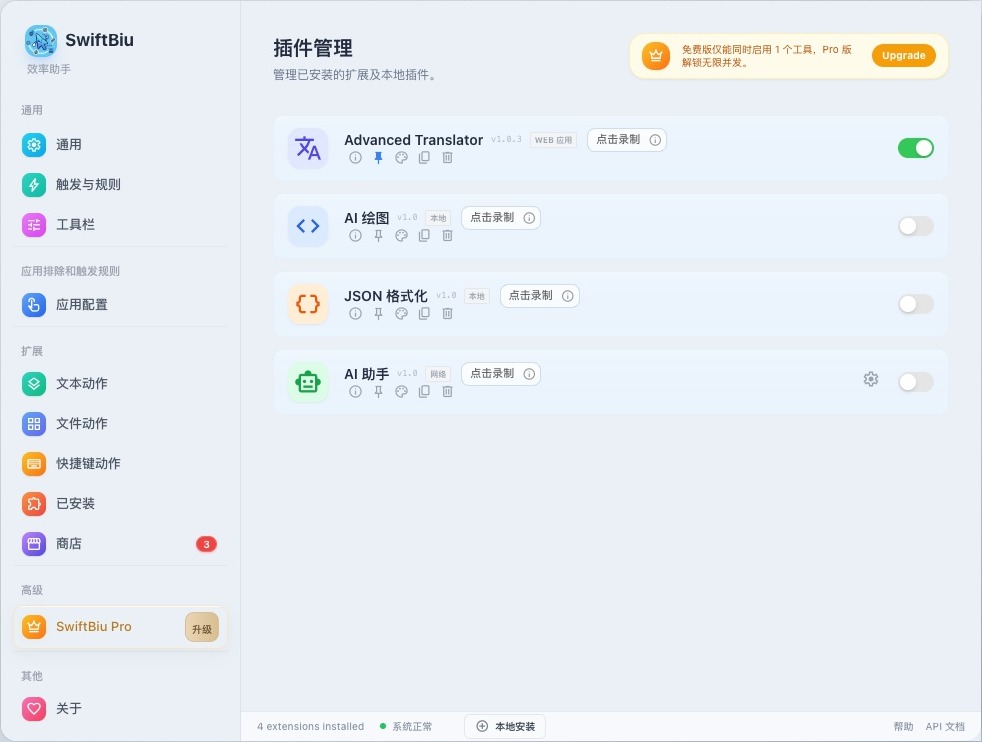Open 工具栏 sidebar item
The width and height of the screenshot is (982, 742).
tap(120, 225)
